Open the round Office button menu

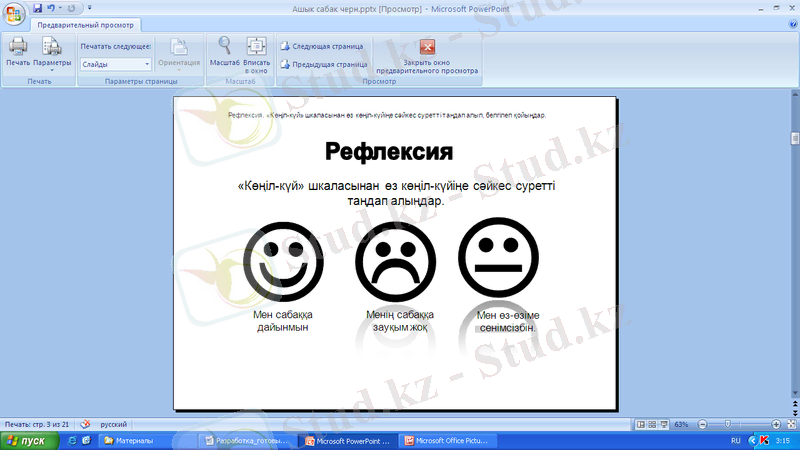(14, 12)
